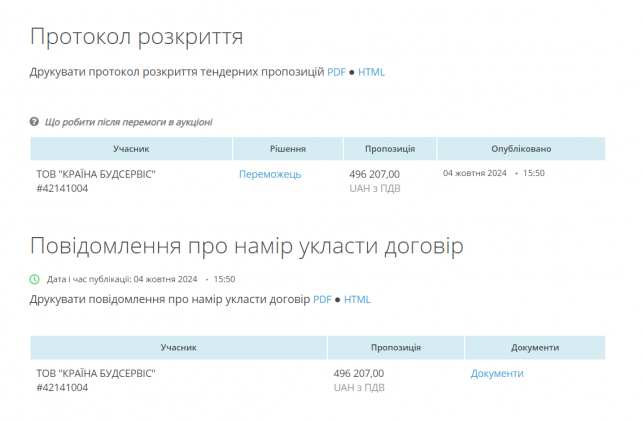This screenshot has width=643, height=421.
Task: Open the 'Документи' link in the bottom table
Action: coord(497,373)
